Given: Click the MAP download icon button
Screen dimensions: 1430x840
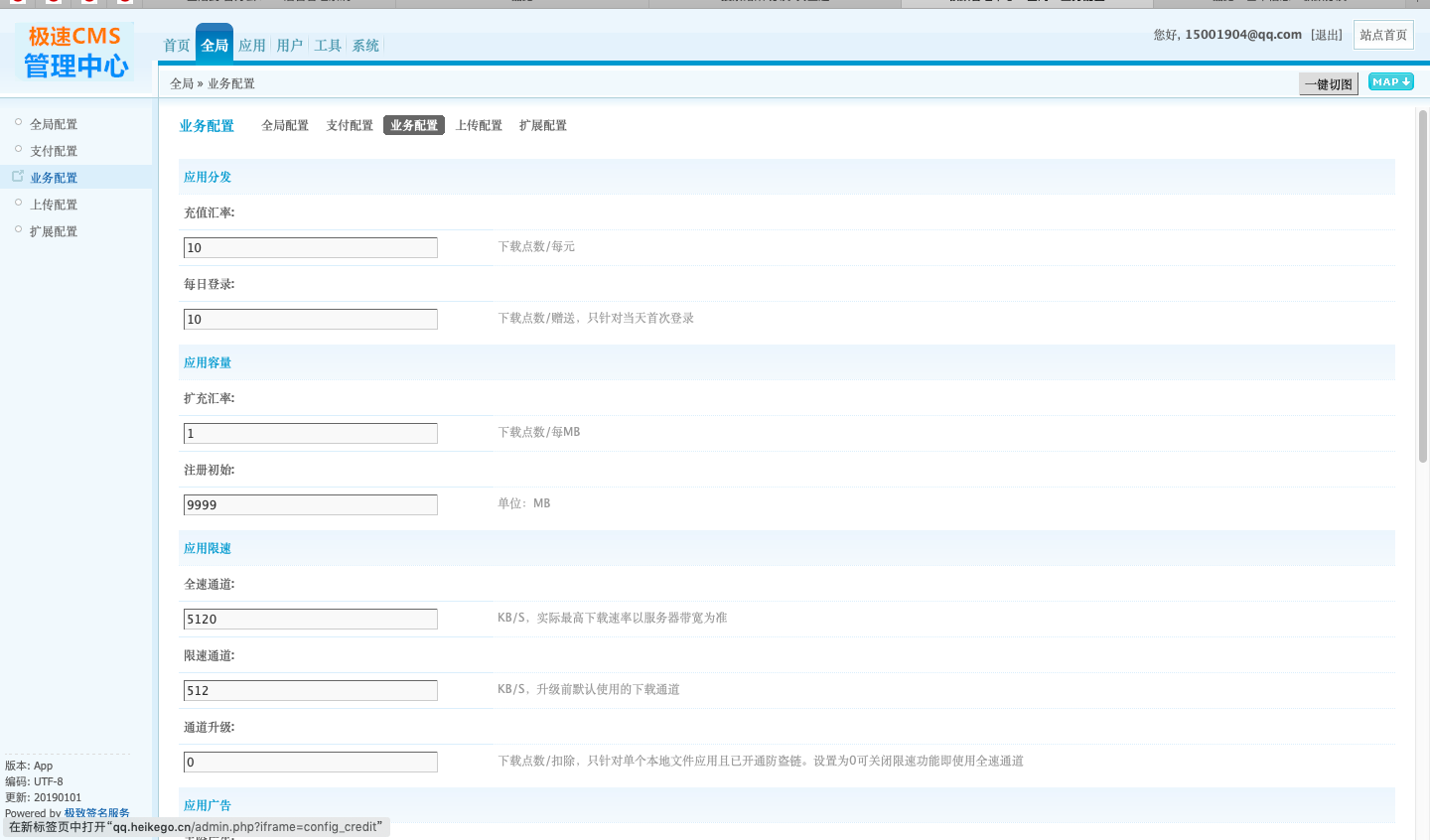Looking at the screenshot, I should tap(1390, 82).
